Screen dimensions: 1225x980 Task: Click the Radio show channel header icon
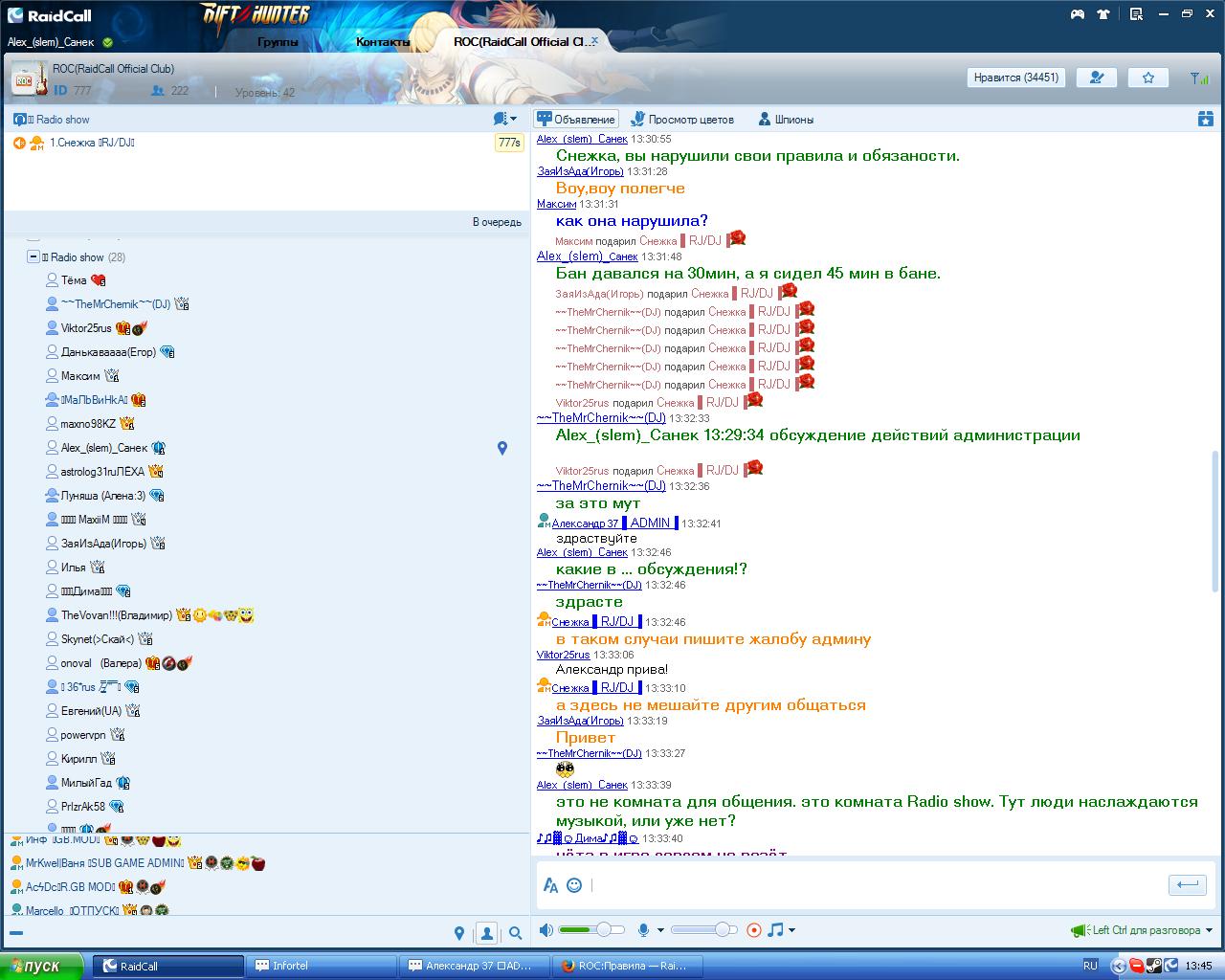(x=20, y=120)
